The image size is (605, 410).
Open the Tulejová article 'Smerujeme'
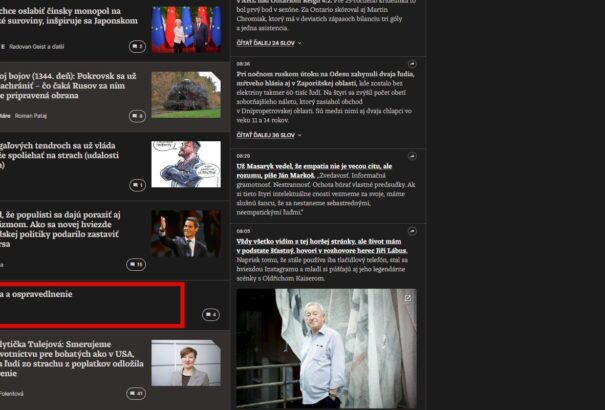pyautogui.click(x=72, y=359)
